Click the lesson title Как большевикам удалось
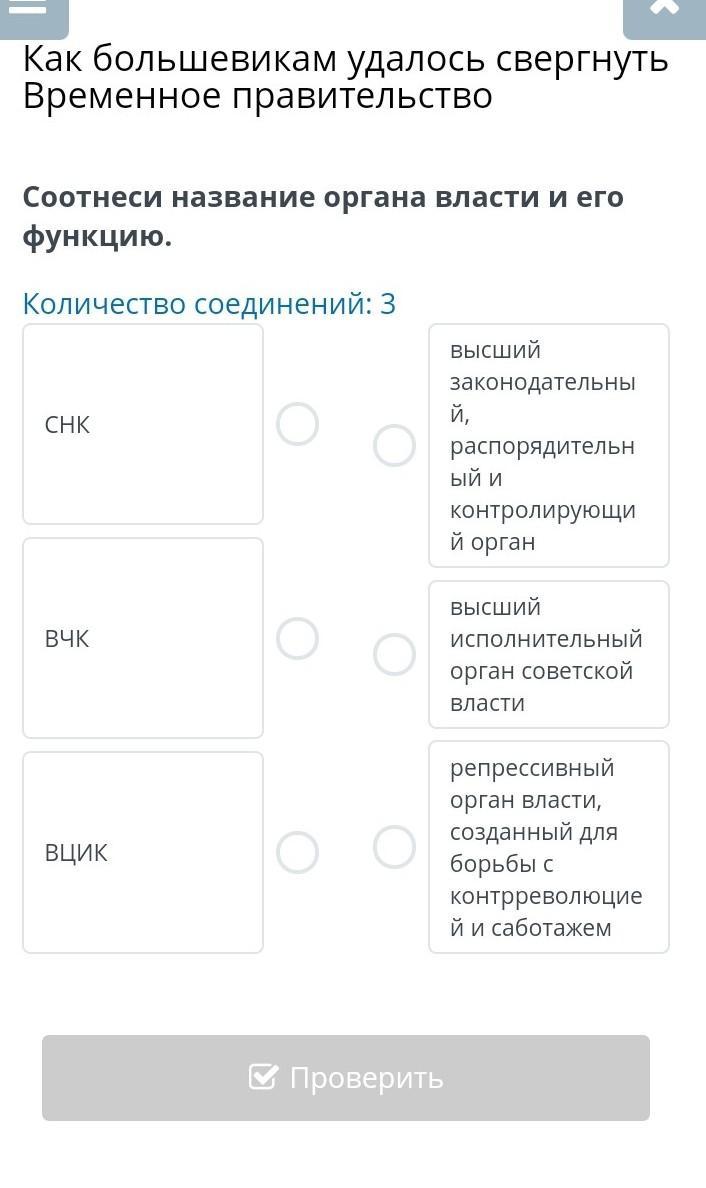The width and height of the screenshot is (706, 1188). point(345,59)
